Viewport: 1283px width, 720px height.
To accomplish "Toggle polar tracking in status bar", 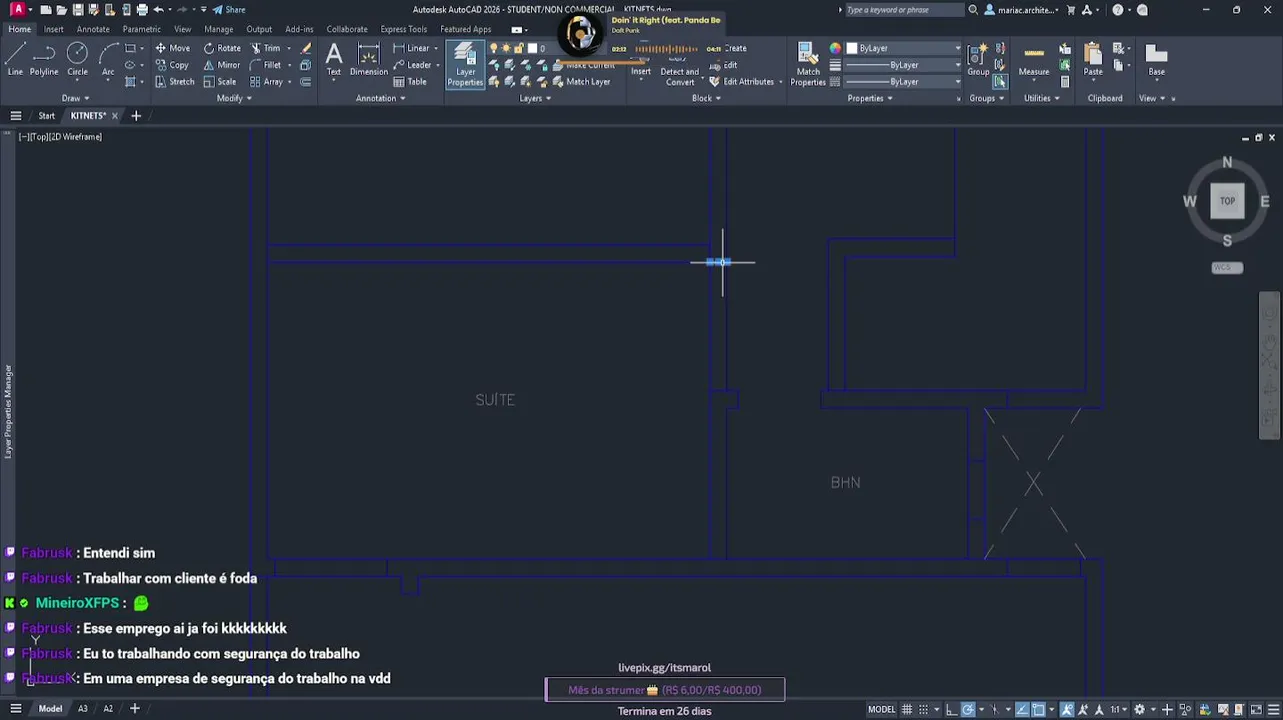I will point(968,709).
